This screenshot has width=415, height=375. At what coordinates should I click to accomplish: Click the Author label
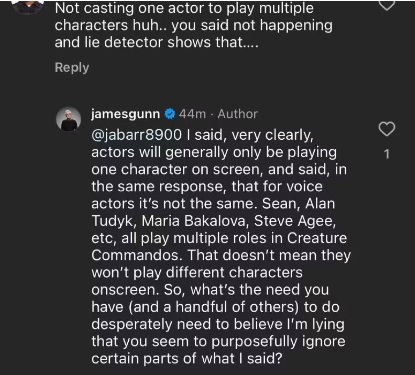point(238,114)
